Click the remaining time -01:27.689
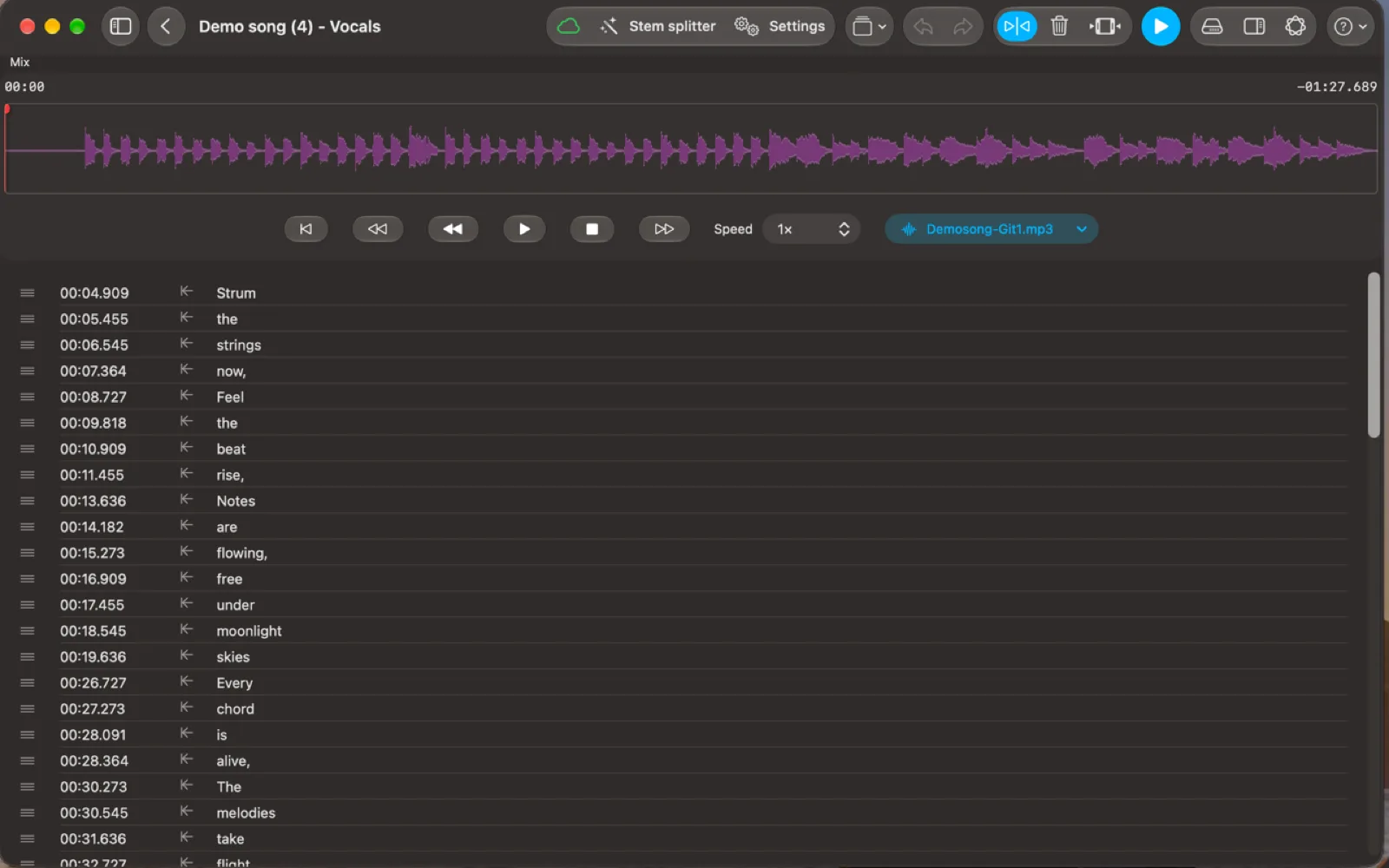1389x868 pixels. (1336, 87)
